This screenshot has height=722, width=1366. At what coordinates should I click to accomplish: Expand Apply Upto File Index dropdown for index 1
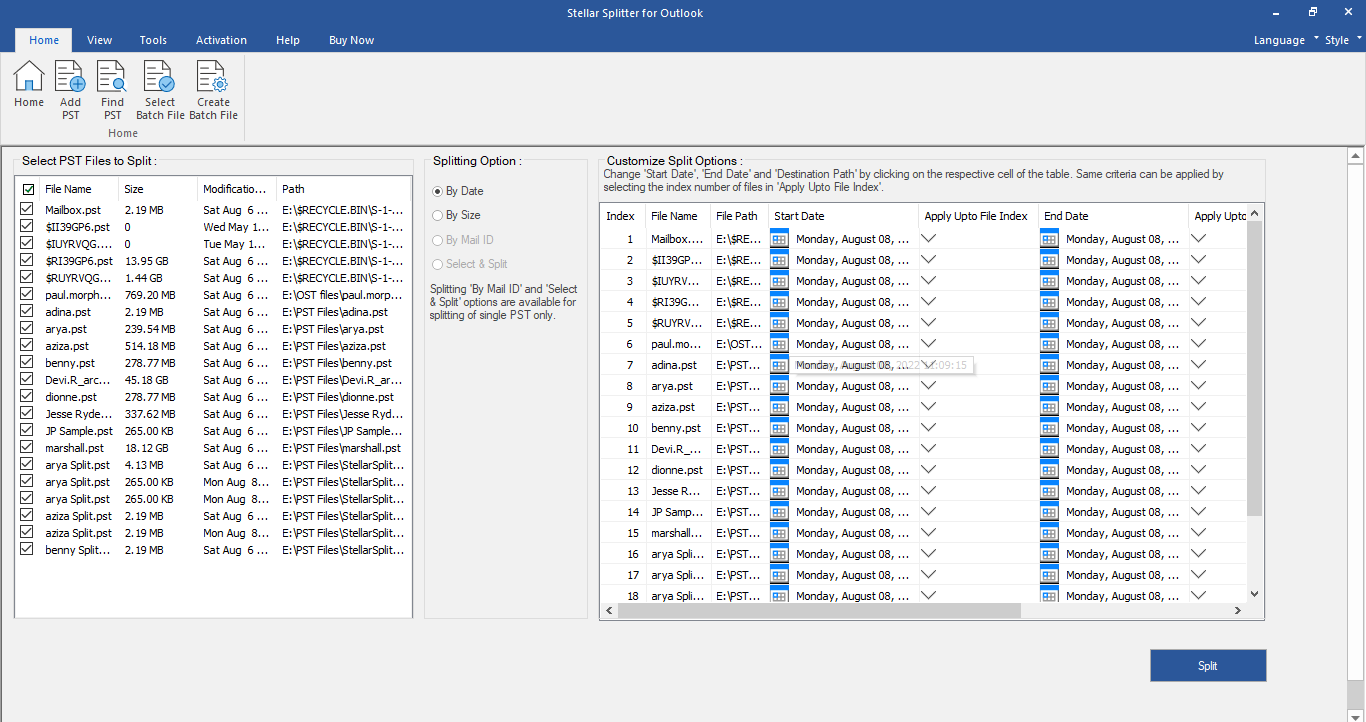928,239
